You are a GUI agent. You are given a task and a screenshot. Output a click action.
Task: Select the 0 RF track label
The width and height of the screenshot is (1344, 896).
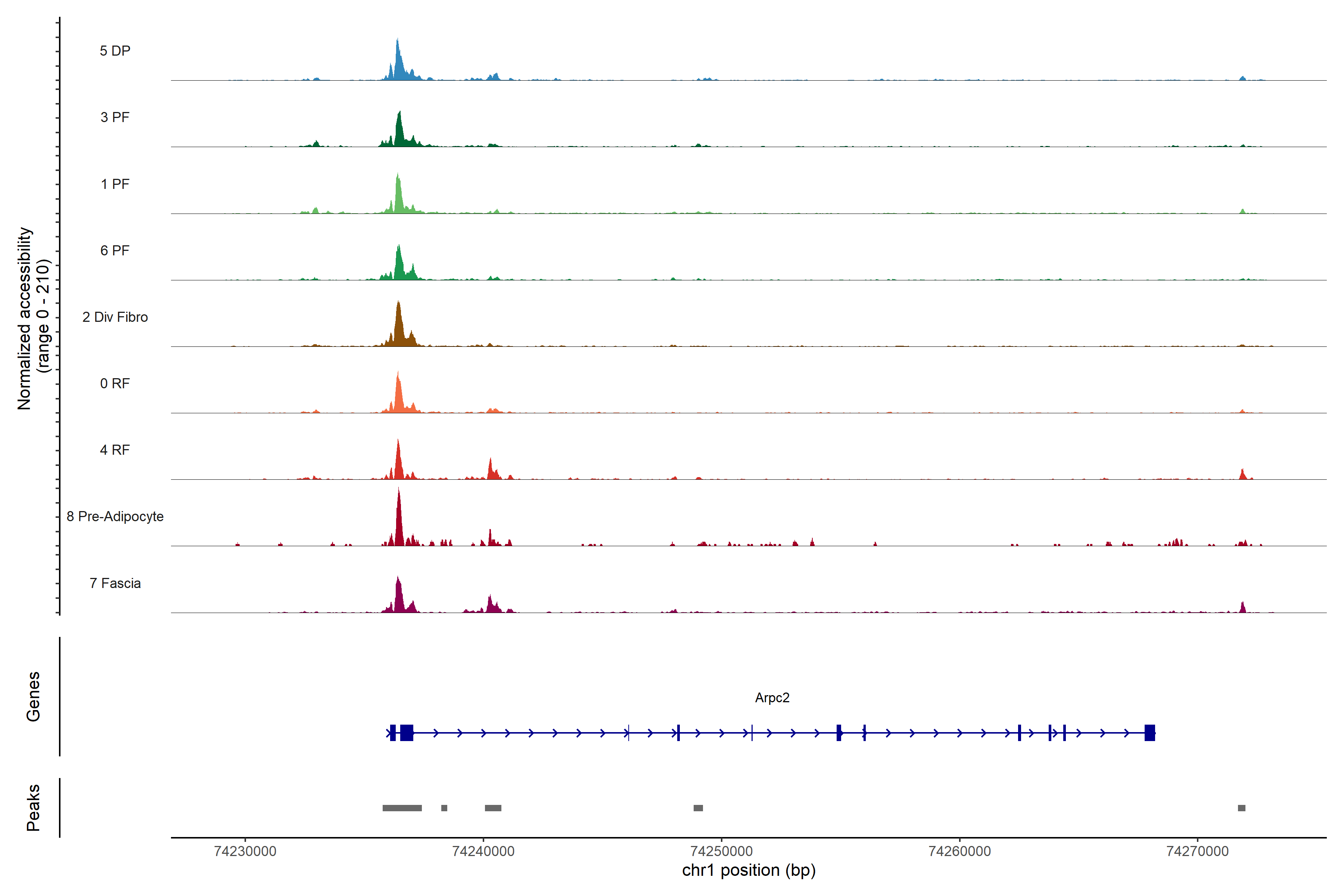click(115, 383)
